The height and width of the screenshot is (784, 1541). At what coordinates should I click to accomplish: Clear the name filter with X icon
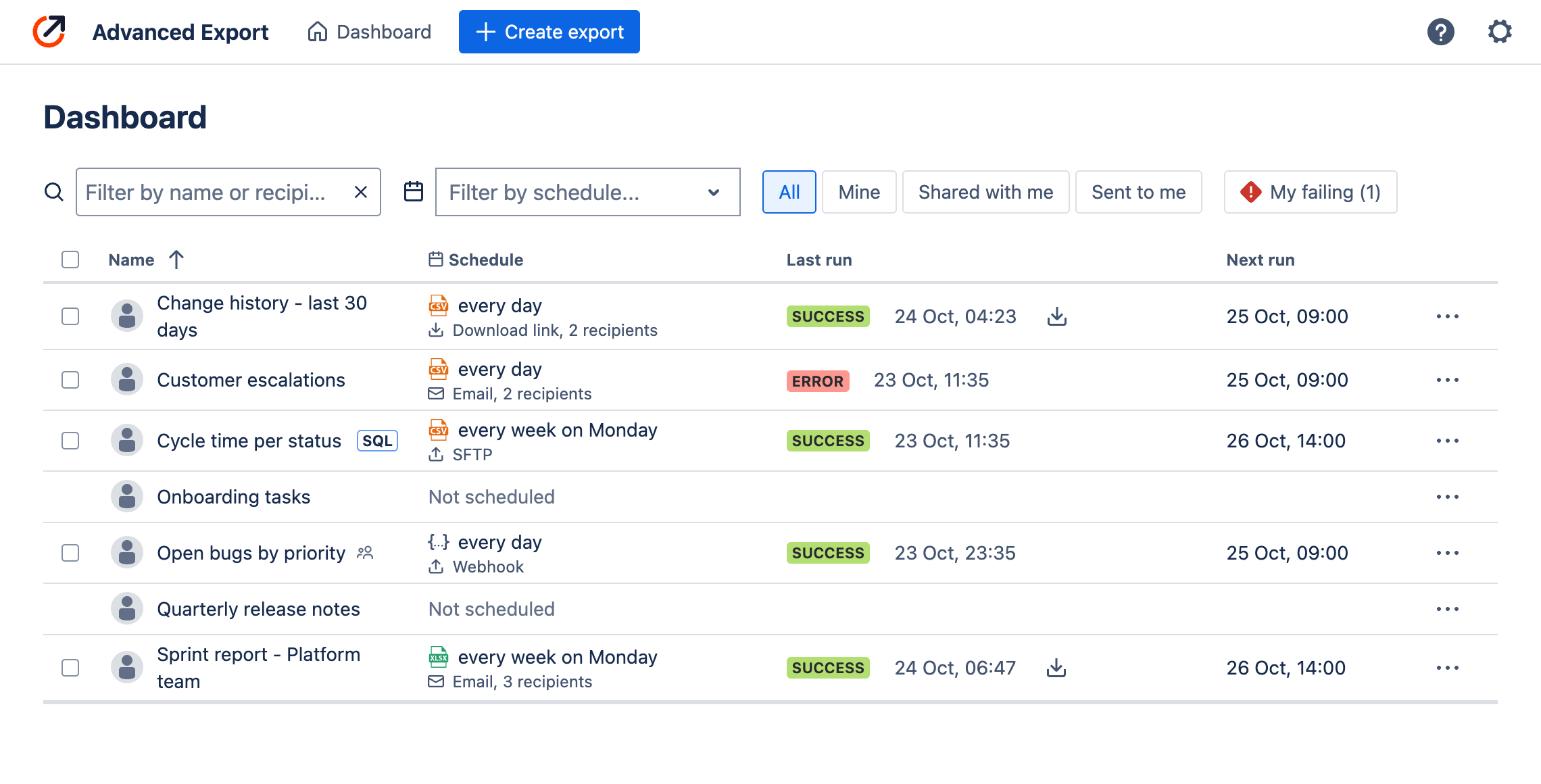click(x=361, y=192)
